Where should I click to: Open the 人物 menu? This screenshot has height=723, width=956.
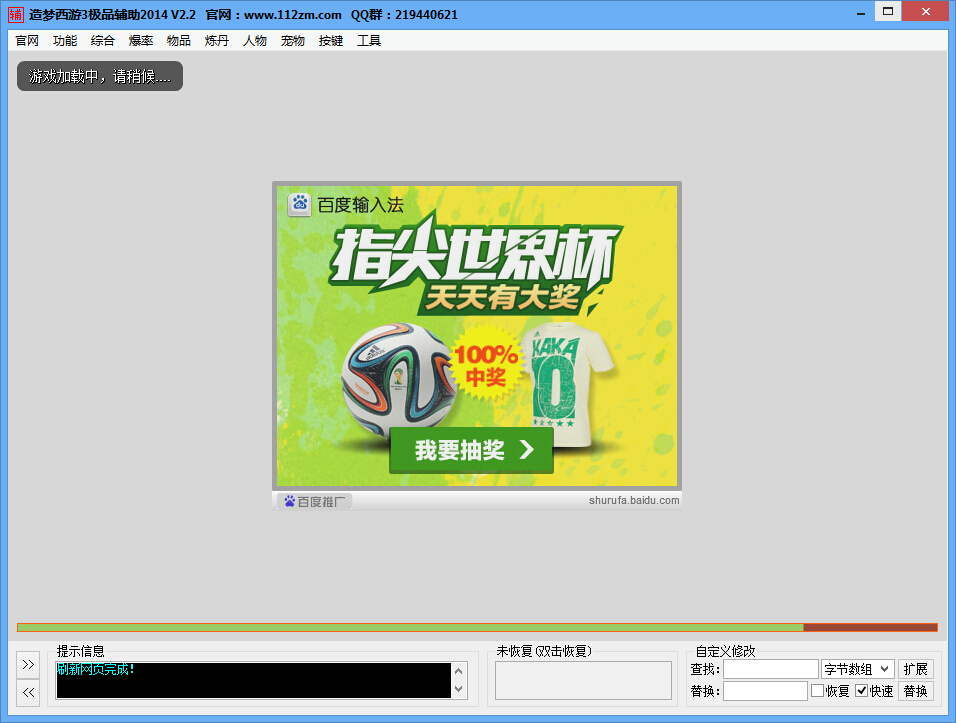255,41
